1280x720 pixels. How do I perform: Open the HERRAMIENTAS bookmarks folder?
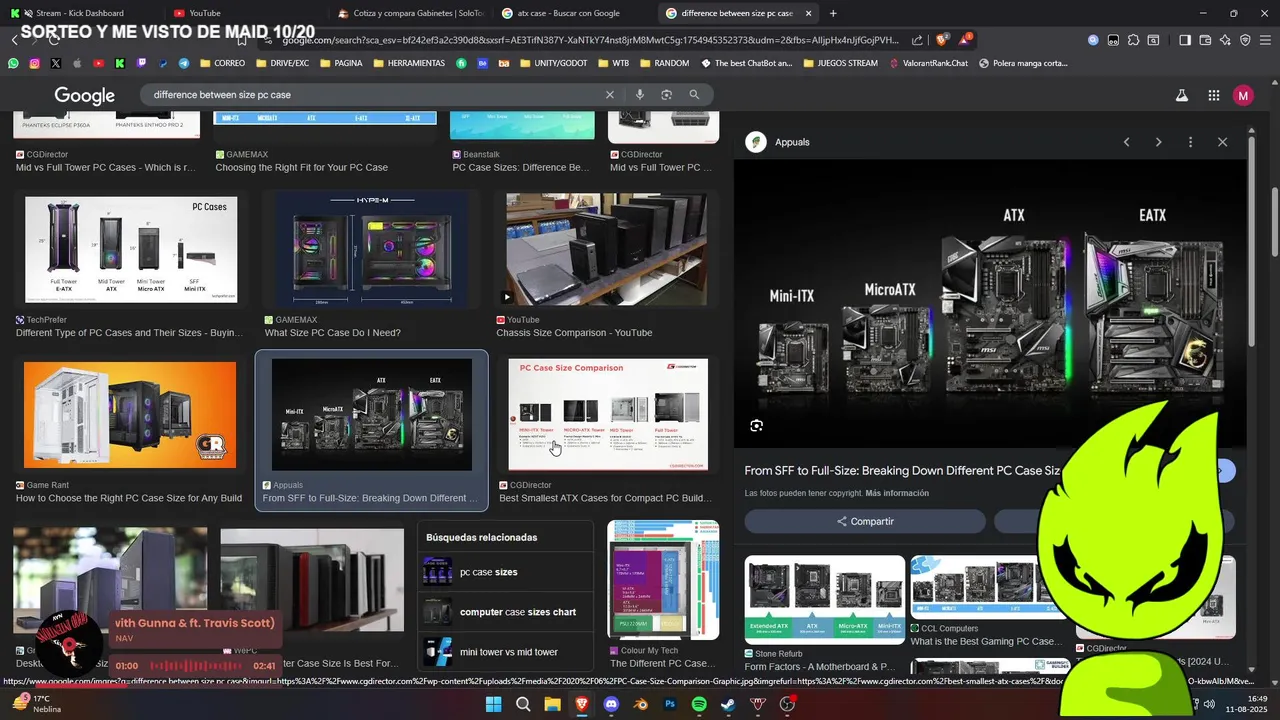[x=409, y=63]
